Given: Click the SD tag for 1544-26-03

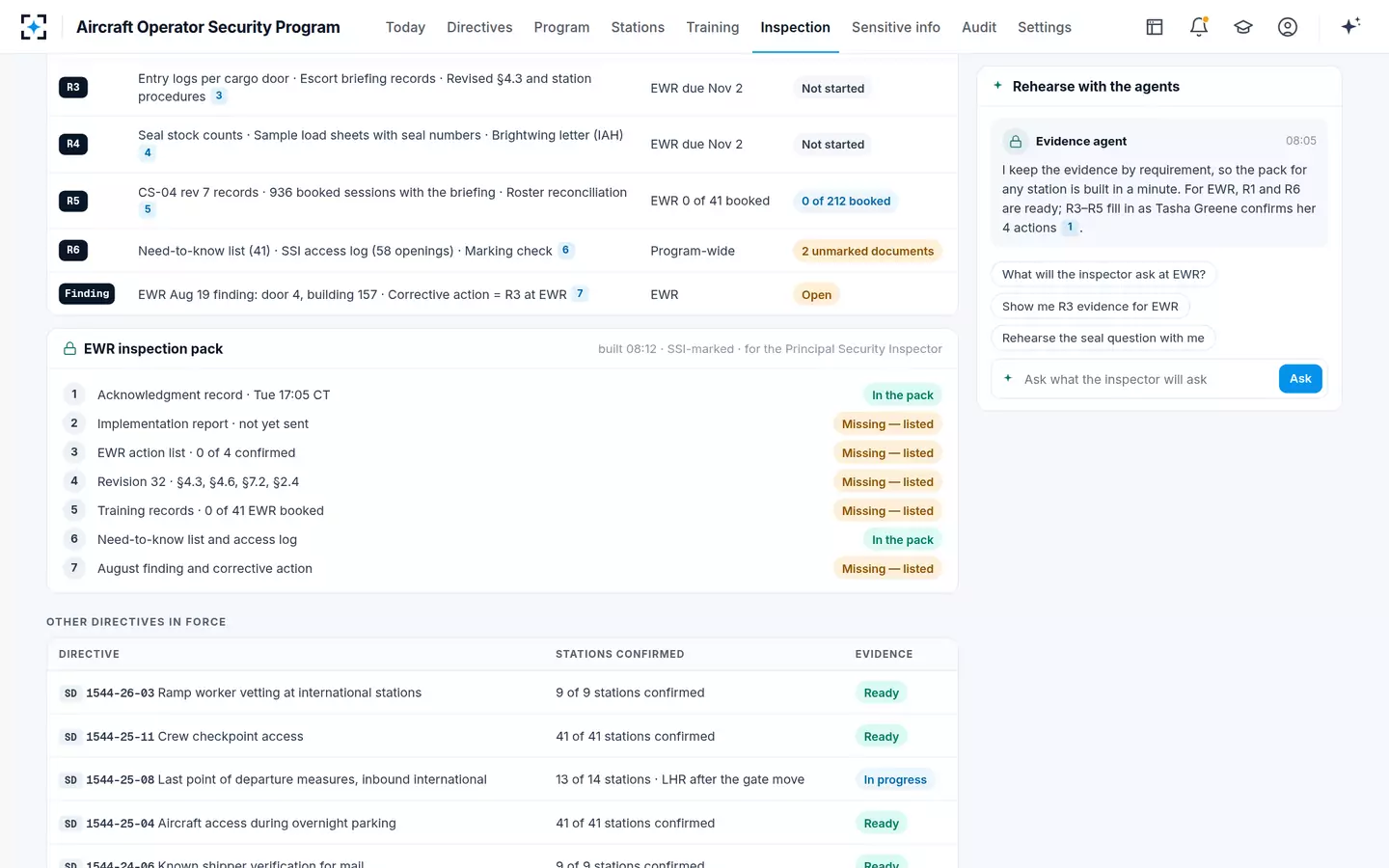Looking at the screenshot, I should point(70,693).
